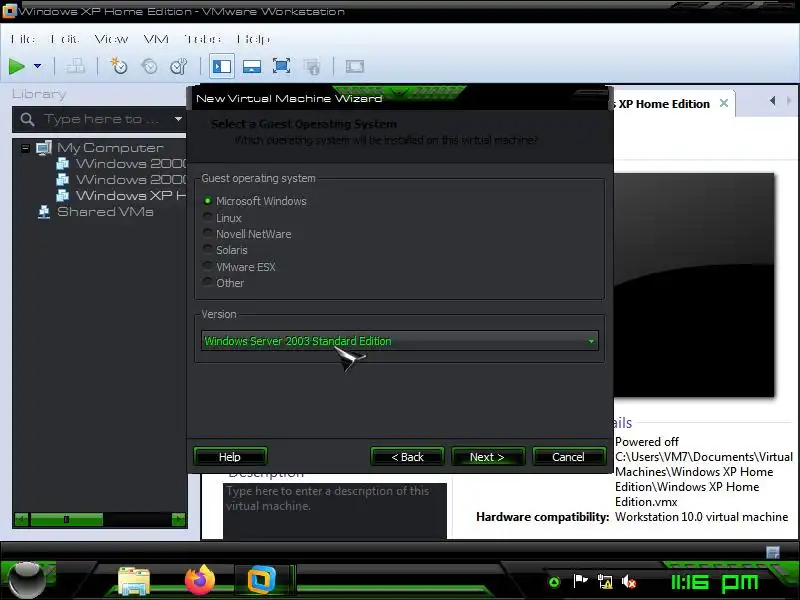Open the Version dropdown list

click(400, 341)
